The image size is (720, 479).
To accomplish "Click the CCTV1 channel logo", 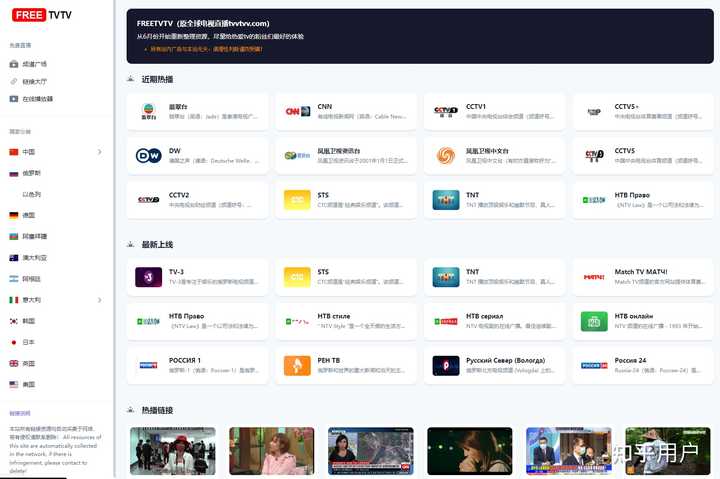I will tap(446, 112).
